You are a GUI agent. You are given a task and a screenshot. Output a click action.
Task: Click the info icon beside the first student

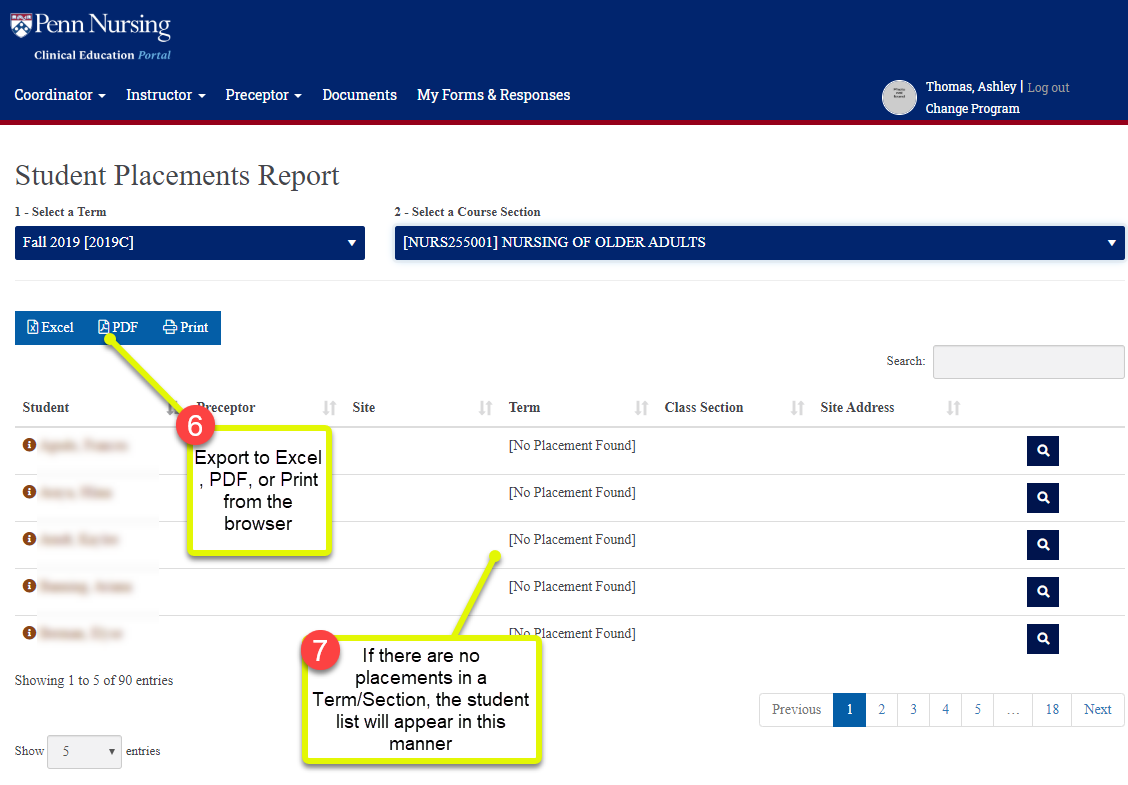pyautogui.click(x=27, y=445)
